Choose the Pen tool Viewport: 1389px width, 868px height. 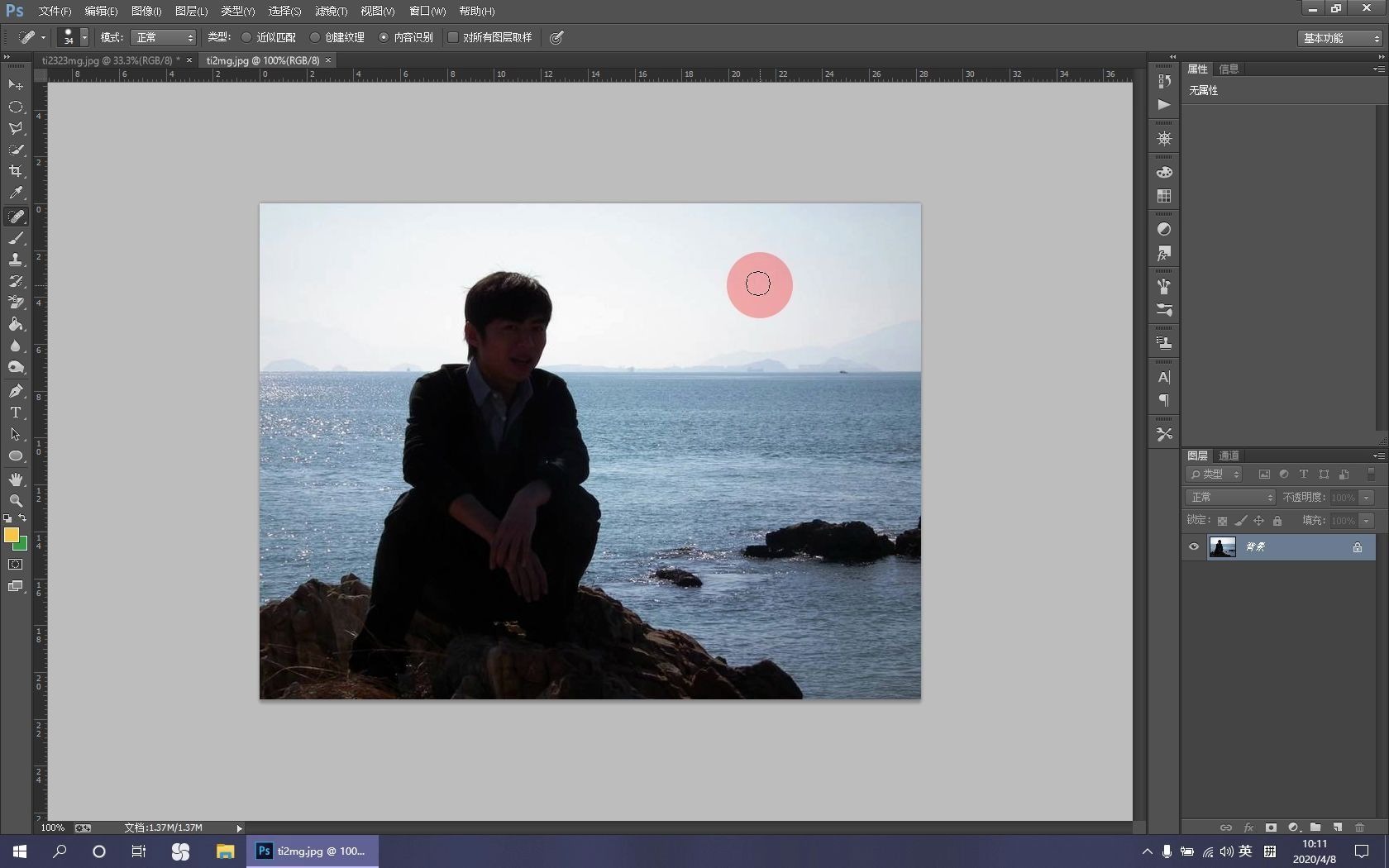pyautogui.click(x=15, y=389)
